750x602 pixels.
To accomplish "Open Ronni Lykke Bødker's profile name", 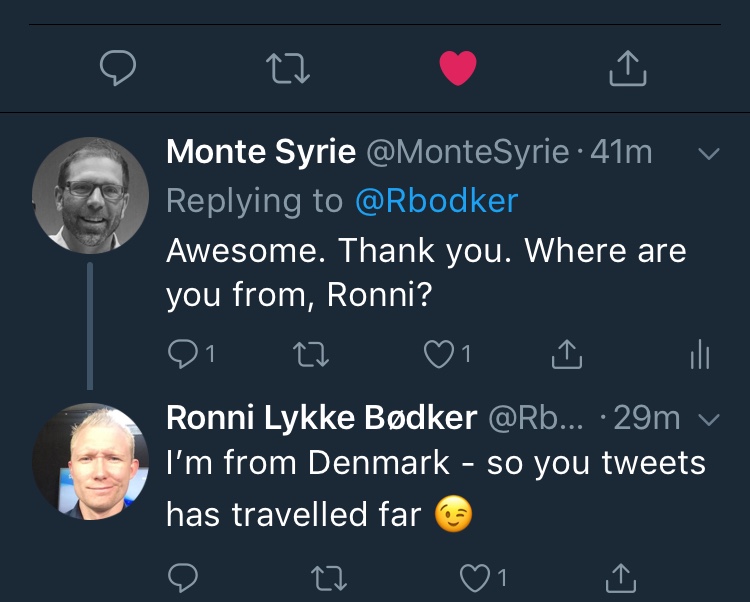I will pyautogui.click(x=321, y=418).
